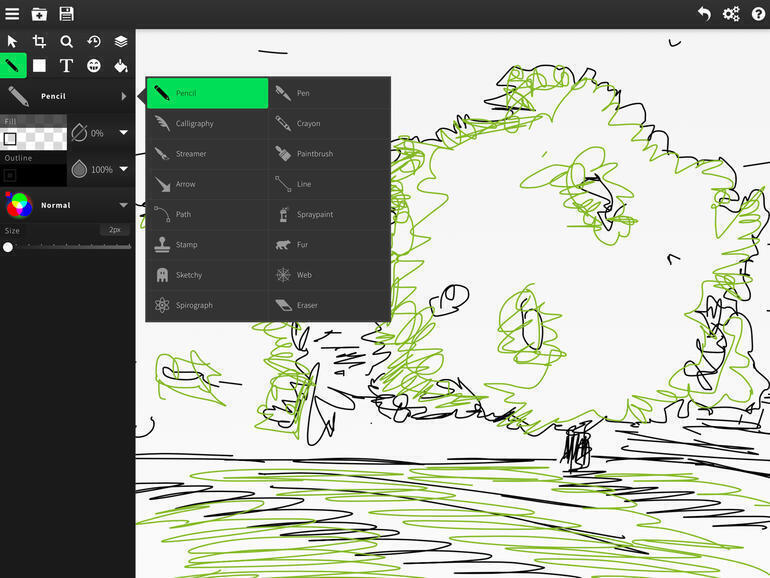Select the shape square tool
The image size is (770, 578).
39,66
